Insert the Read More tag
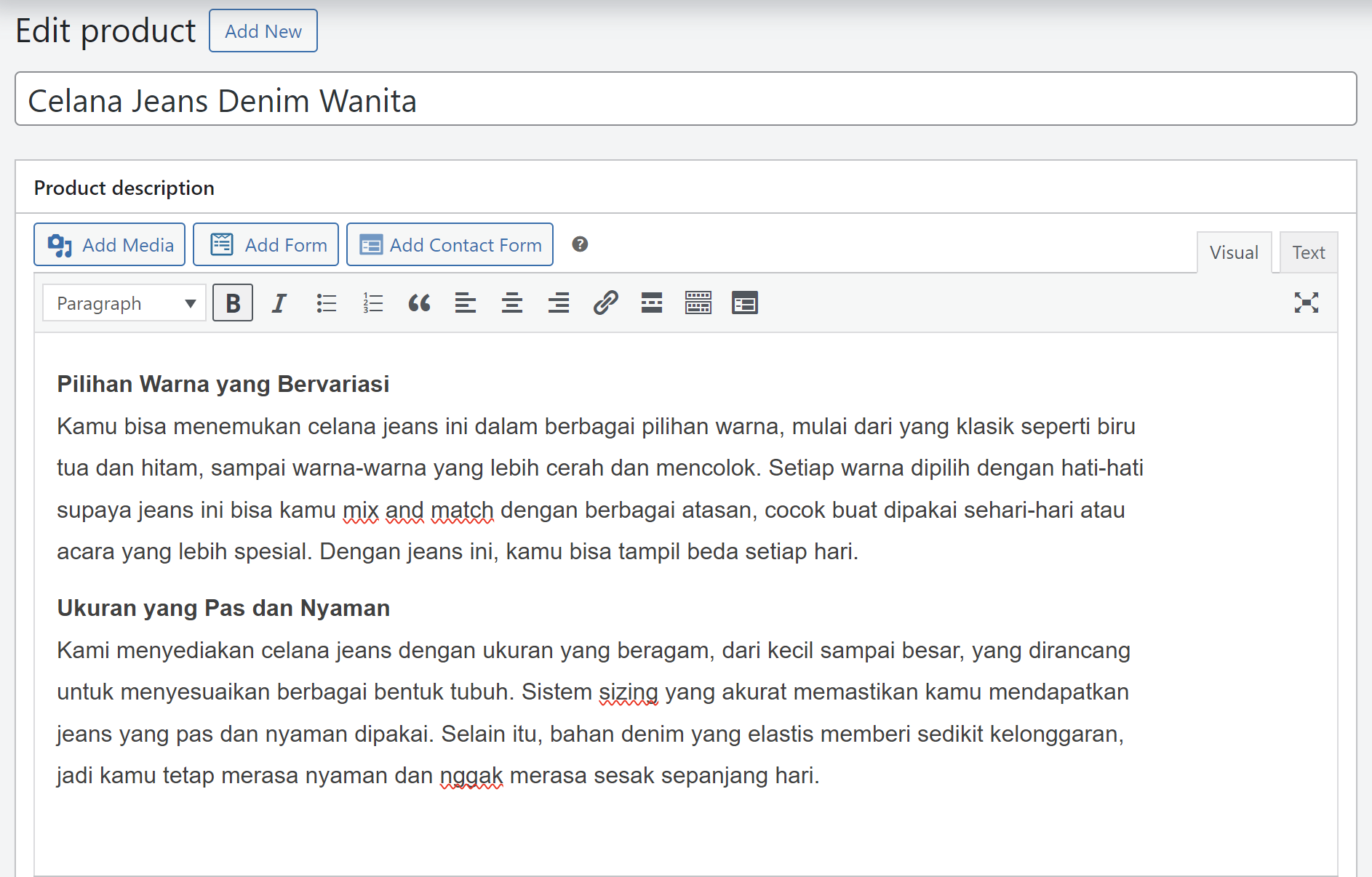This screenshot has width=1372, height=877. (x=651, y=303)
